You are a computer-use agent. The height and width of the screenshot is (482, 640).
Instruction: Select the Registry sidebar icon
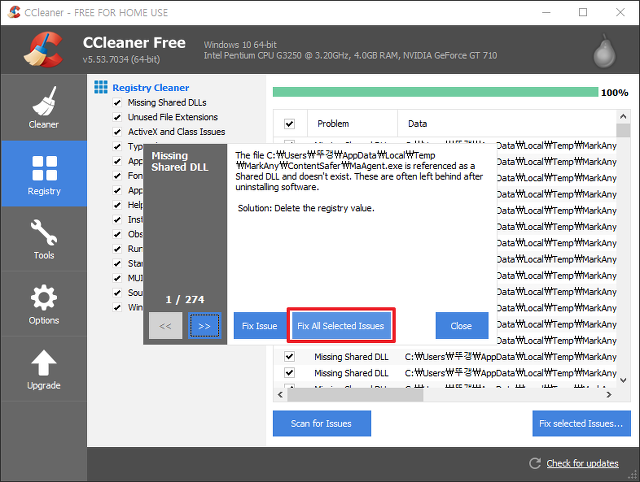[x=44, y=174]
